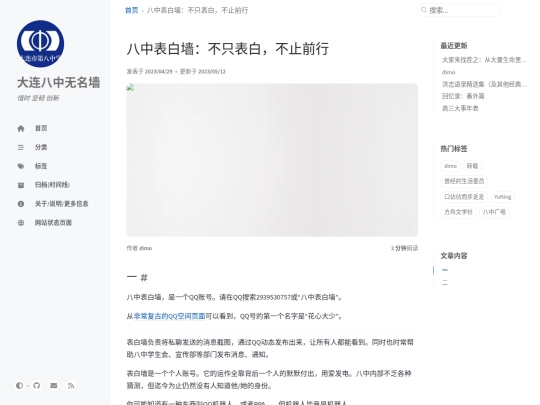540x405 pixels.
Task: Click the home icon beside 首页
Action: 21,128
